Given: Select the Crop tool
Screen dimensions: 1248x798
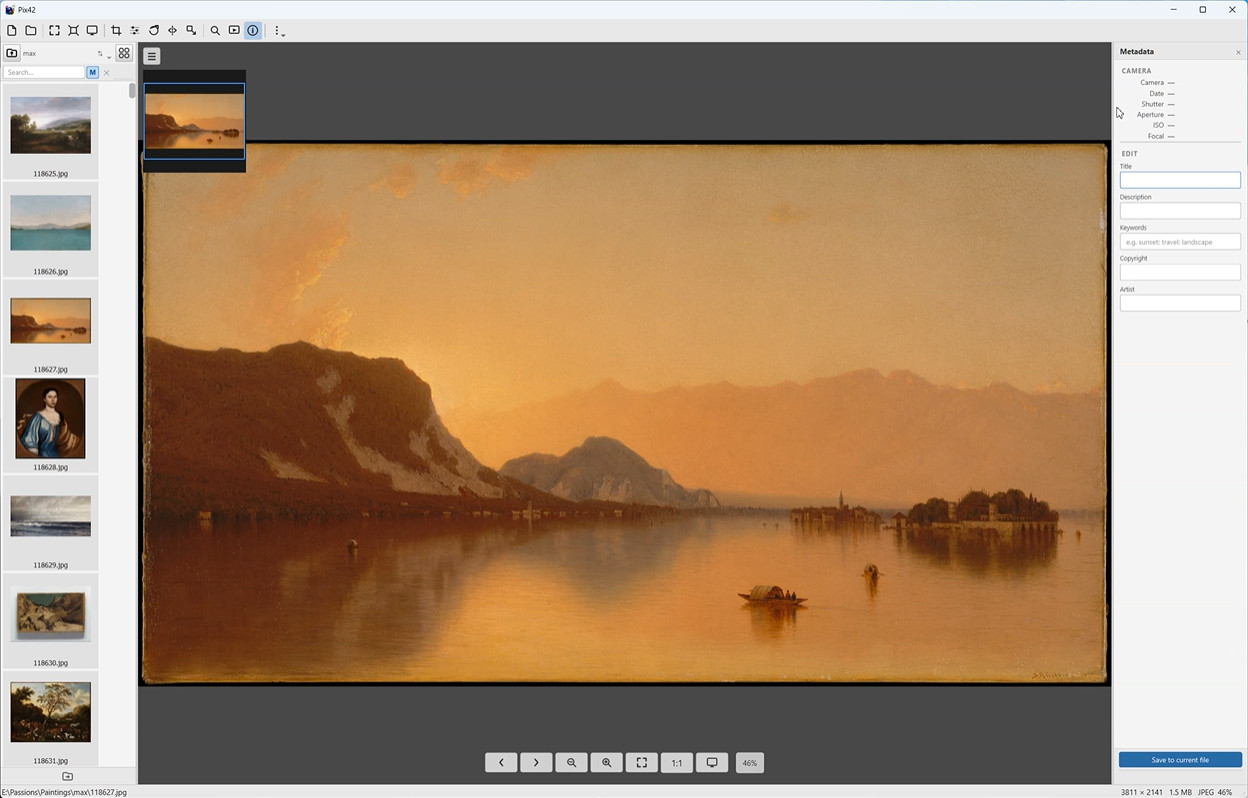Looking at the screenshot, I should click(x=116, y=31).
